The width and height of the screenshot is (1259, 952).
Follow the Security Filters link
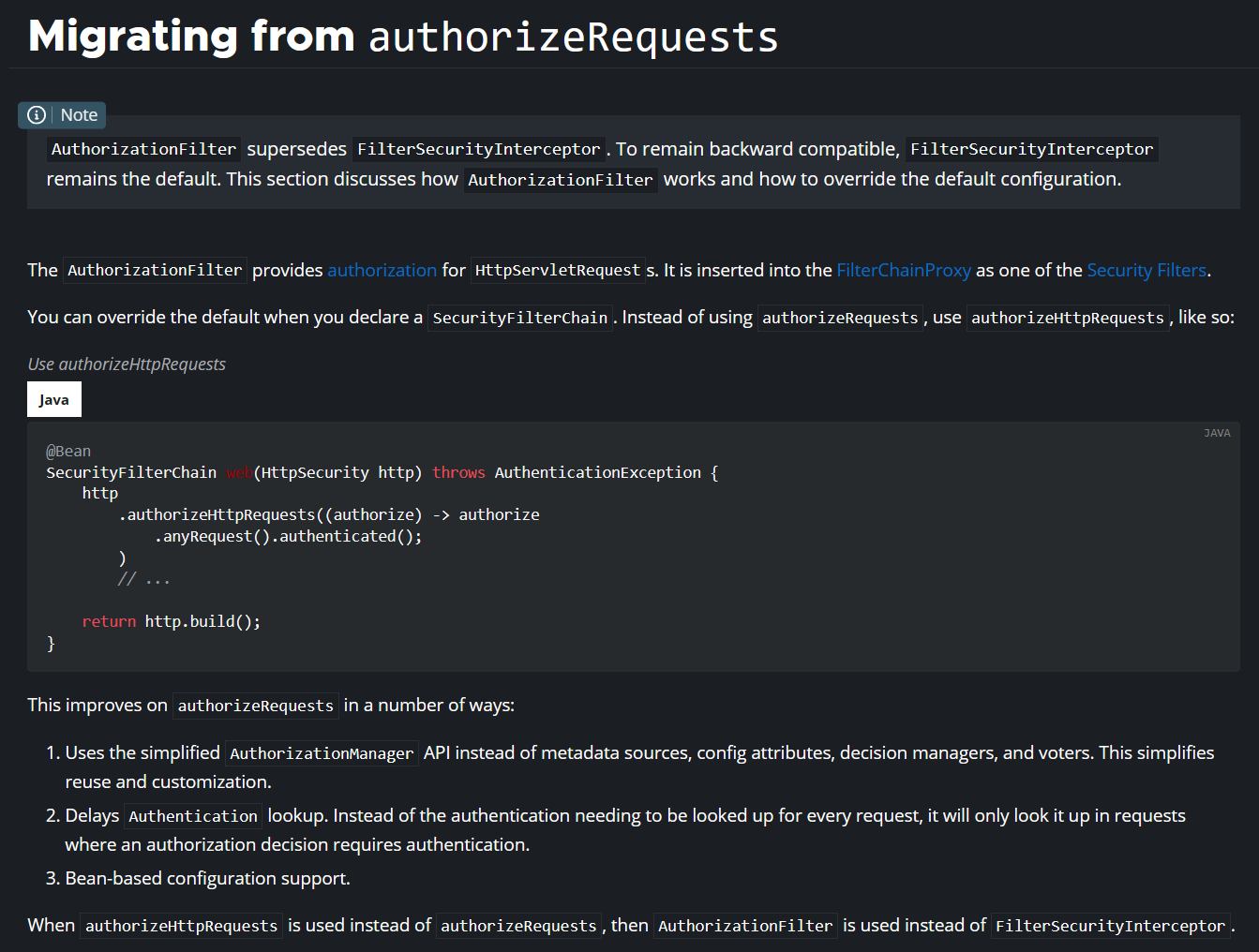[x=1146, y=271]
